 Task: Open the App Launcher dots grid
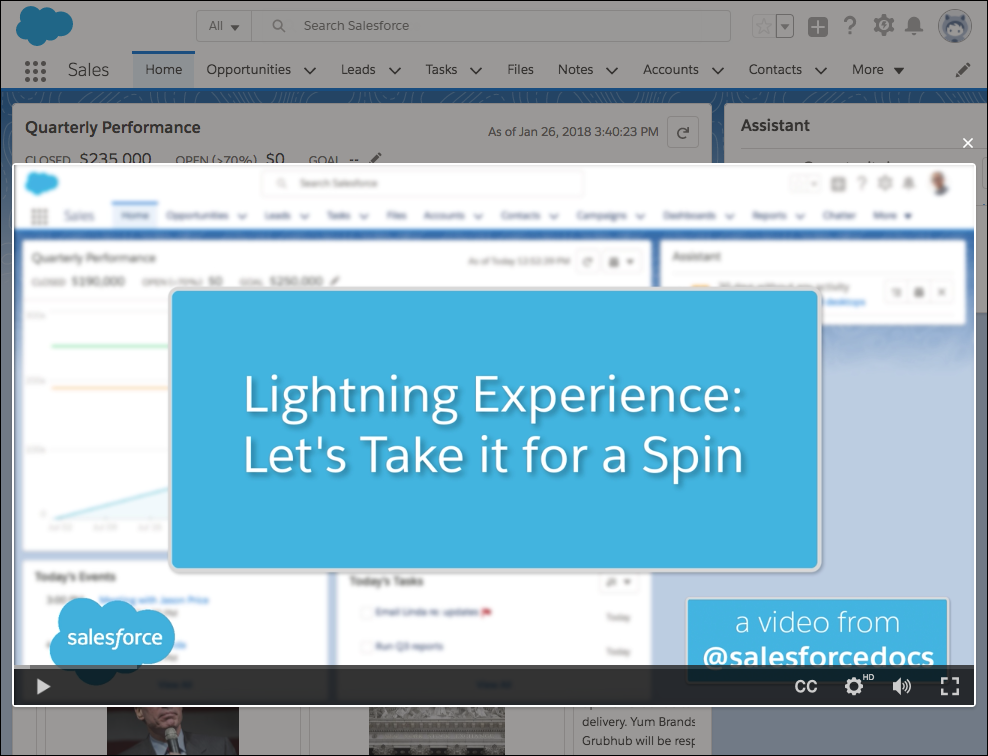click(x=35, y=71)
